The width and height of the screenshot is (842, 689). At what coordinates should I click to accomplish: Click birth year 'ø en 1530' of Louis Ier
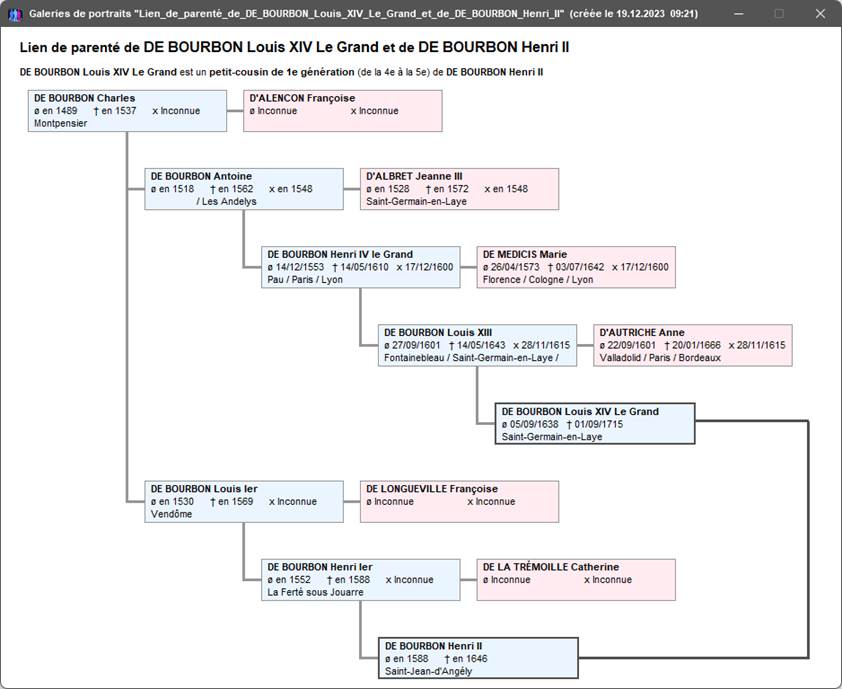pos(172,502)
